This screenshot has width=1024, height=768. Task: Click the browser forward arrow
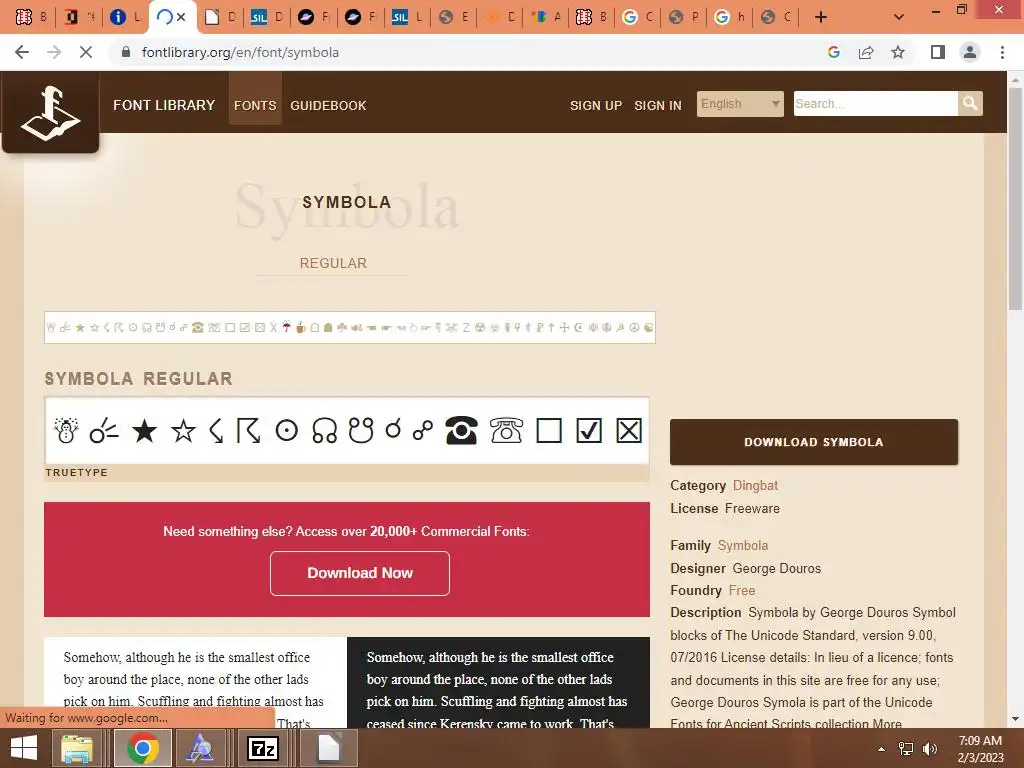click(x=54, y=52)
